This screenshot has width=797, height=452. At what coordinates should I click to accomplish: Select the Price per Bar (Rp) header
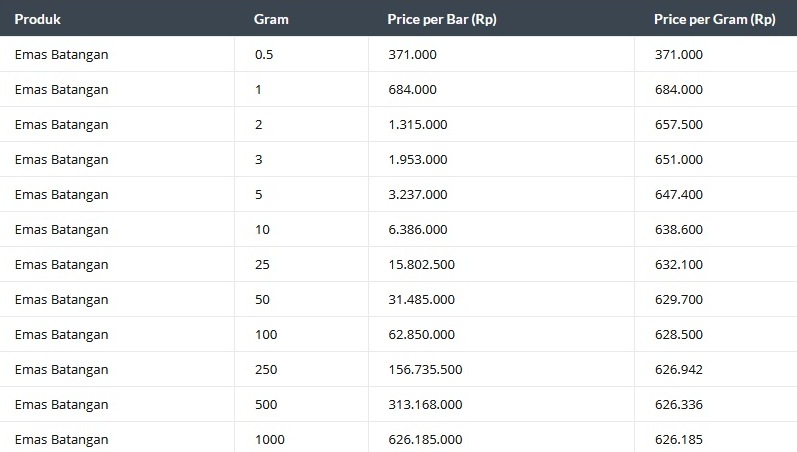click(x=442, y=19)
